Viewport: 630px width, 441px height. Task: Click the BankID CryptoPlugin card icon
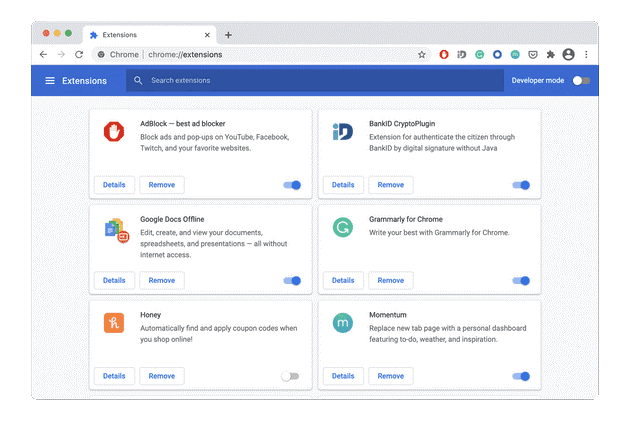pyautogui.click(x=343, y=131)
